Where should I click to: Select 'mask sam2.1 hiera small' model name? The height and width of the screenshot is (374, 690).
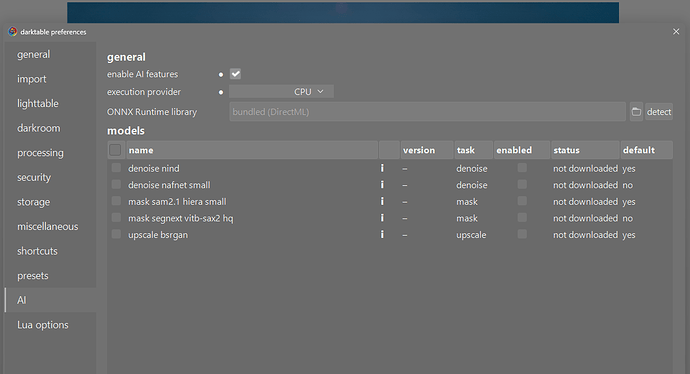point(177,202)
